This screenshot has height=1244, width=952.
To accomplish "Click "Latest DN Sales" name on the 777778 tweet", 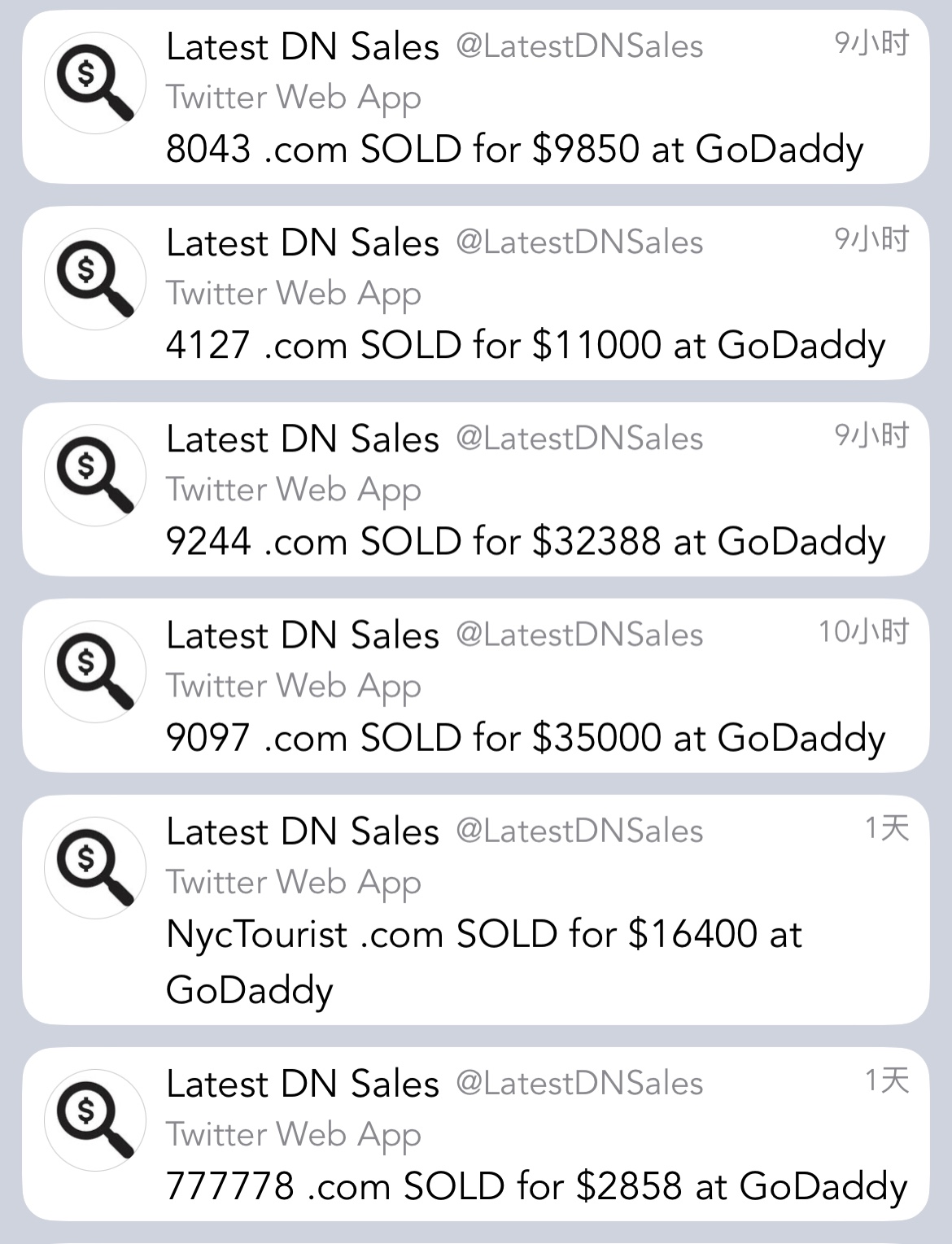I will (x=303, y=1084).
